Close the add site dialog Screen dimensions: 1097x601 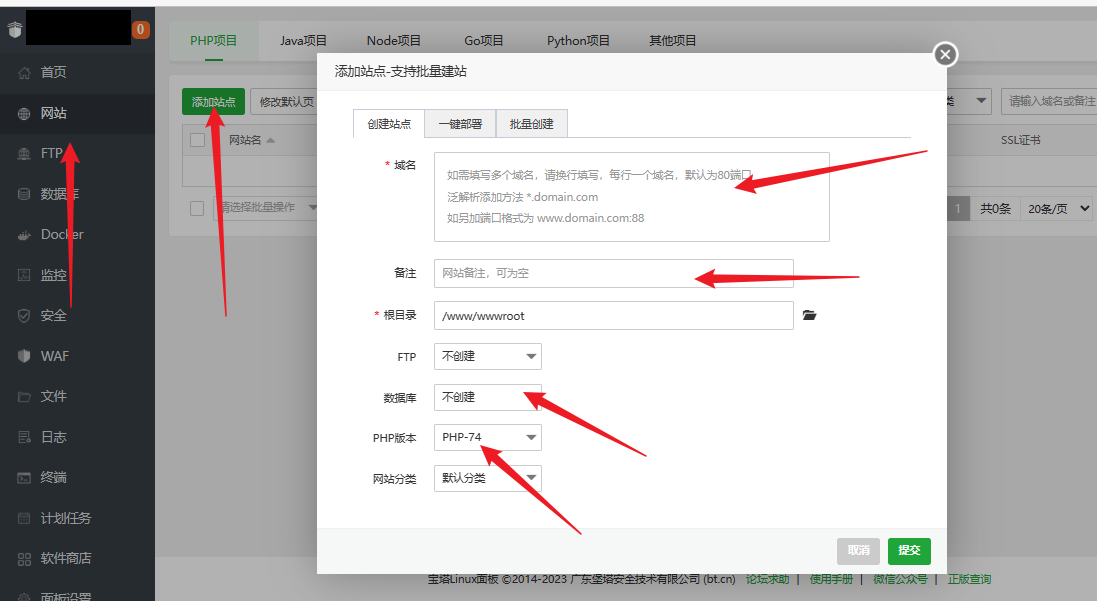coord(945,54)
